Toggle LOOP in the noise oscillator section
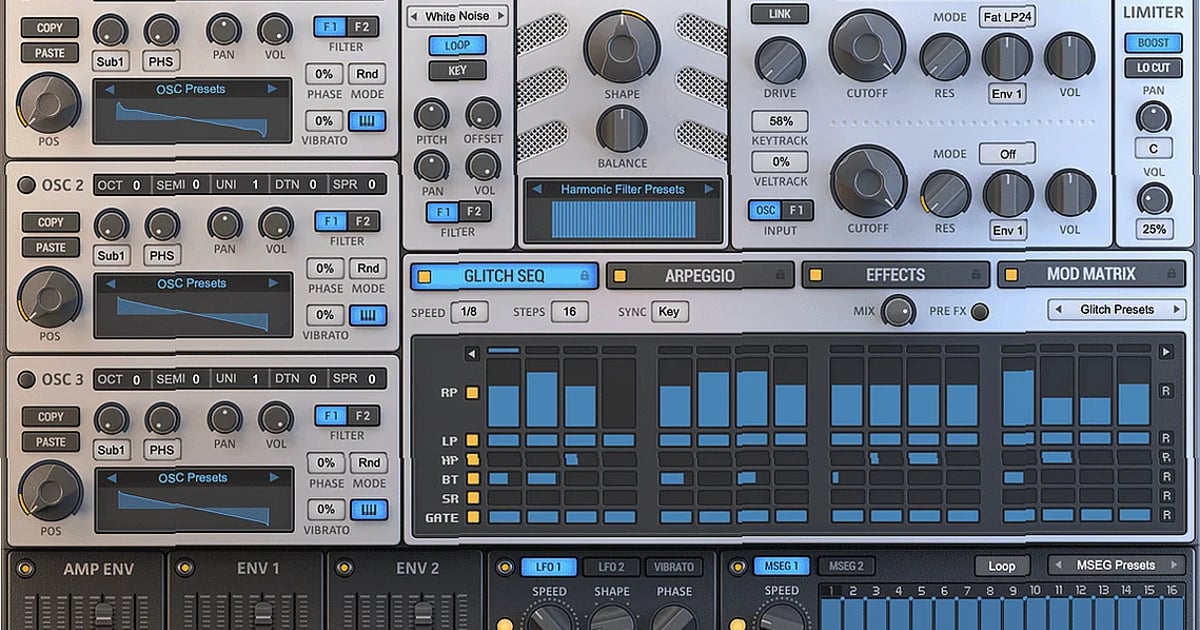This screenshot has width=1200, height=630. click(457, 45)
